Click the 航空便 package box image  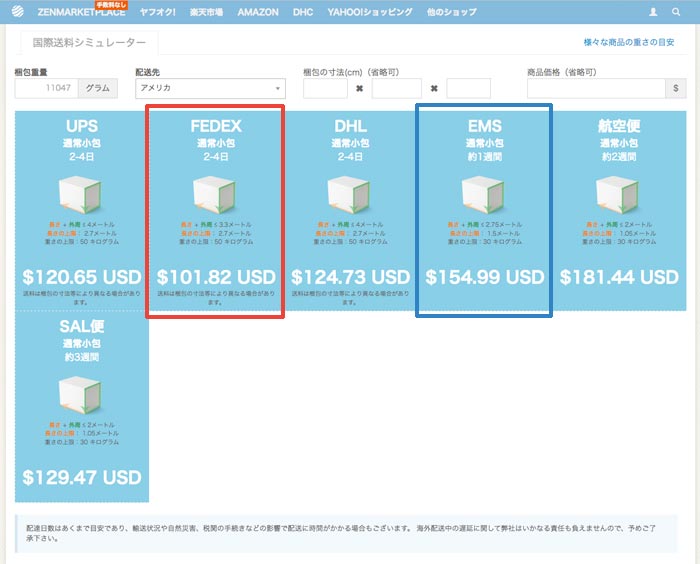[x=618, y=195]
